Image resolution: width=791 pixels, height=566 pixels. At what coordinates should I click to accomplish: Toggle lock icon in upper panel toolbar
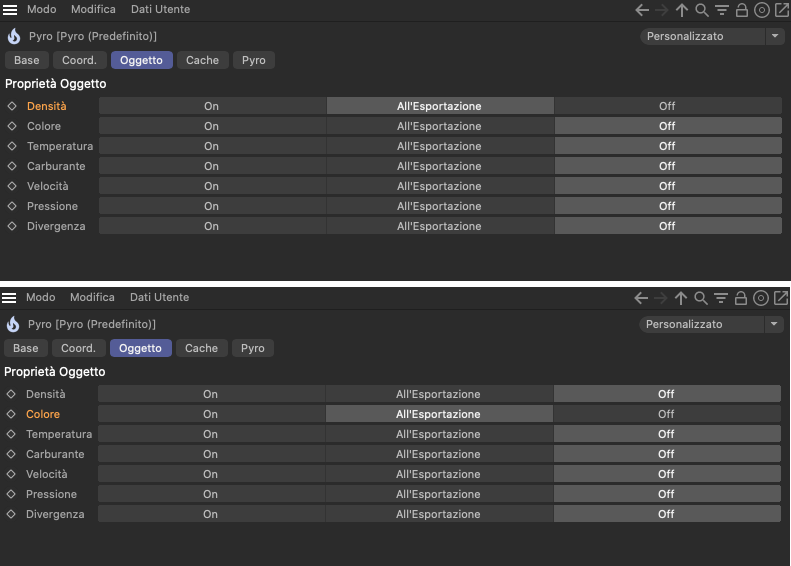point(742,10)
